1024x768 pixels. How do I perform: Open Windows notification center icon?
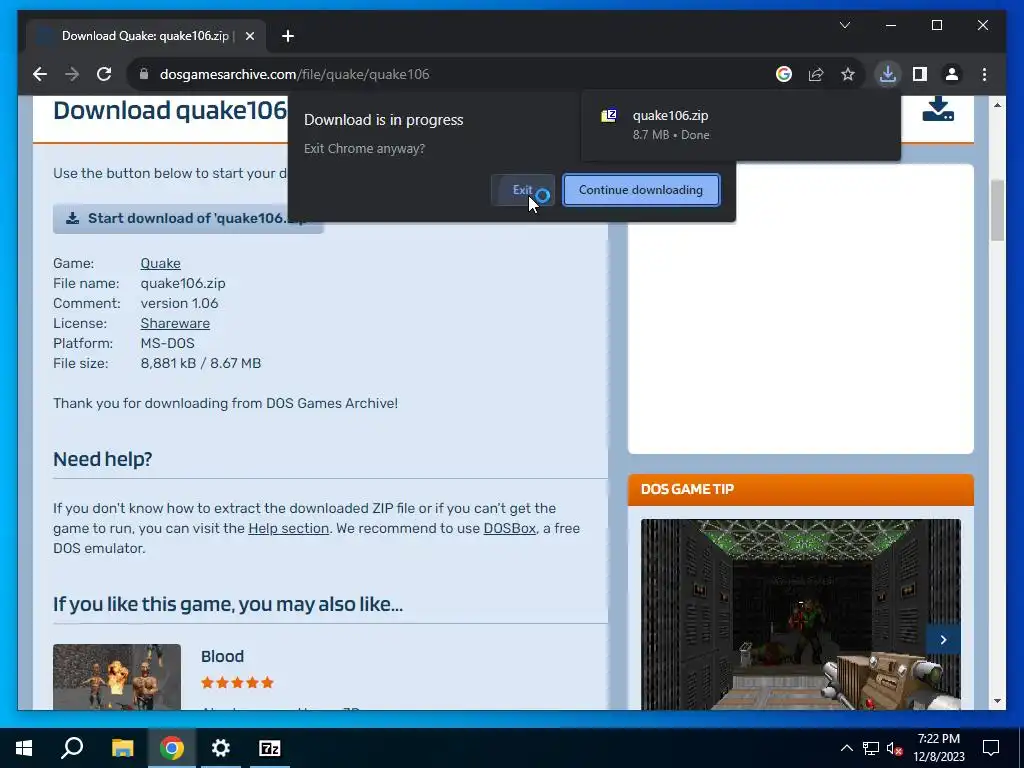pos(991,748)
